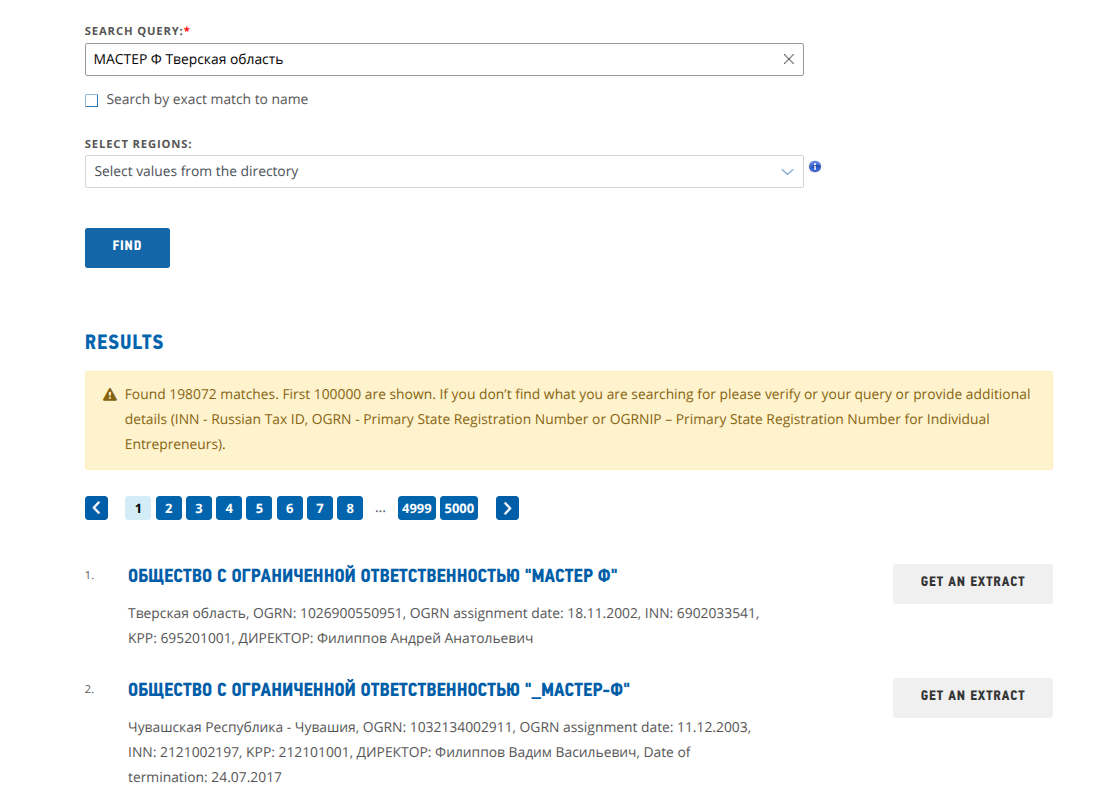1112x803 pixels.
Task: Open the Select values from the directory field
Action: (444, 172)
